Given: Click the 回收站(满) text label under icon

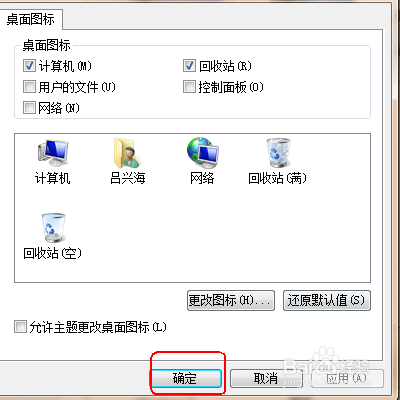Looking at the screenshot, I should click(277, 178).
